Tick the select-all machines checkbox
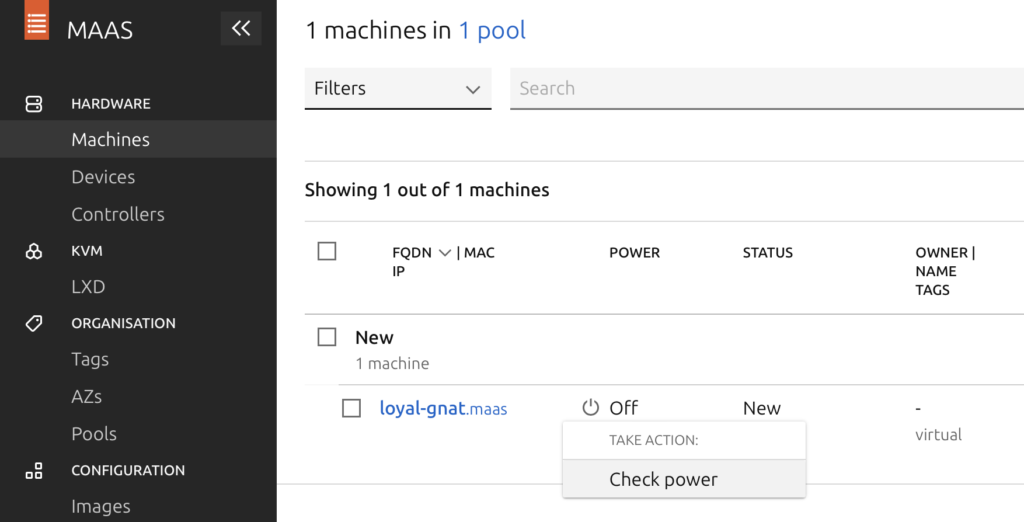The image size is (1024, 522). [x=327, y=251]
